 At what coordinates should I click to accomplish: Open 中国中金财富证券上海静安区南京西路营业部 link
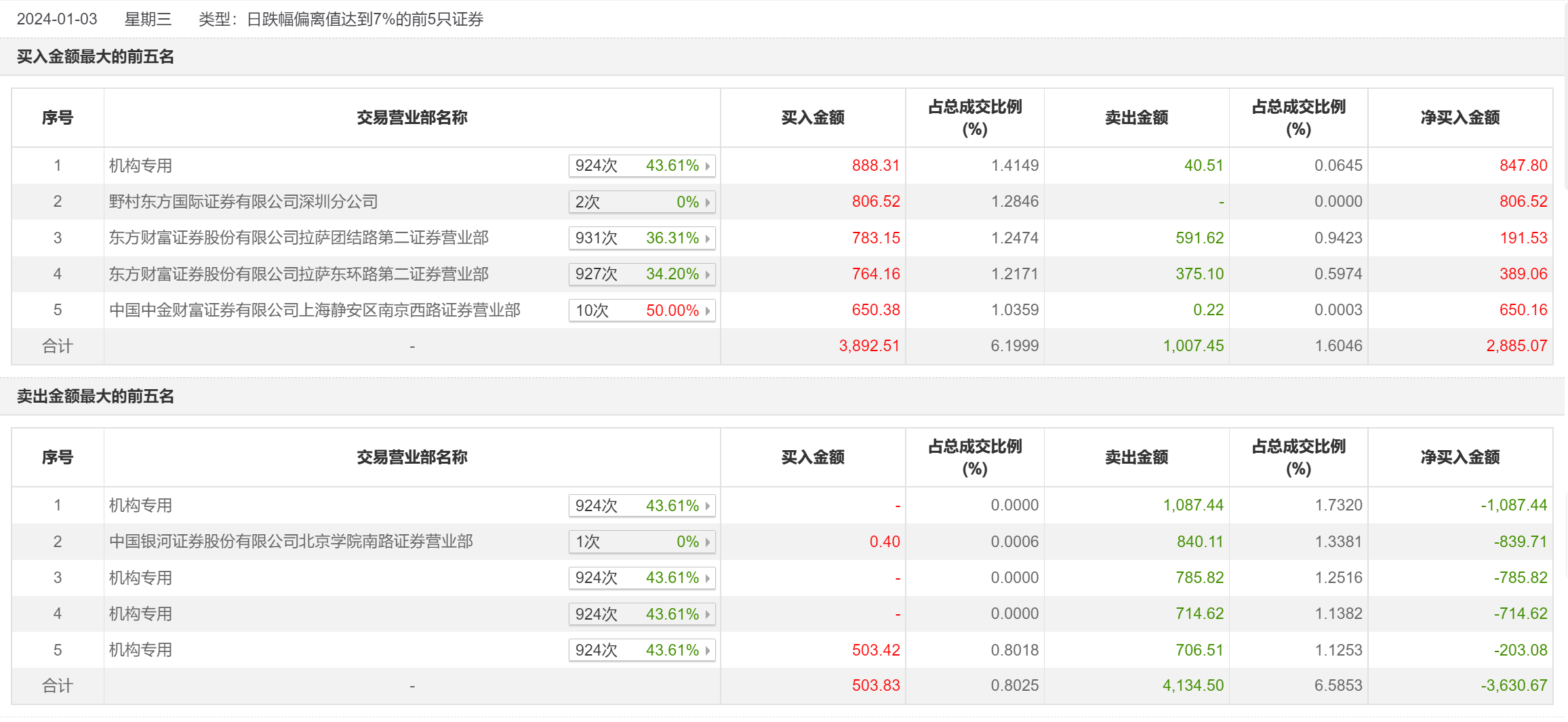[x=315, y=310]
